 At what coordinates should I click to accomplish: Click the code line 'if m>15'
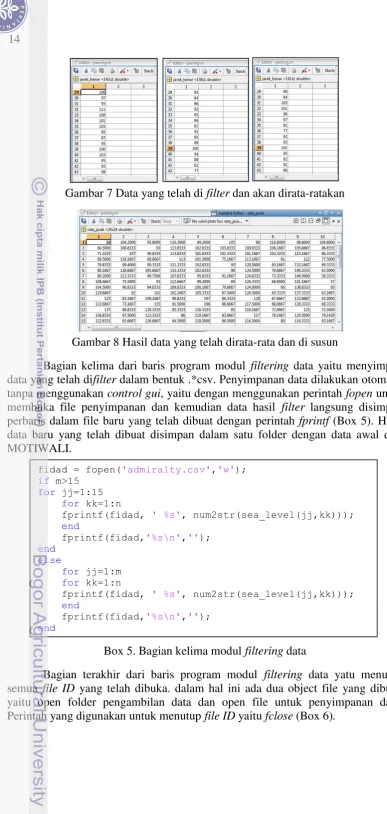click(x=59, y=481)
